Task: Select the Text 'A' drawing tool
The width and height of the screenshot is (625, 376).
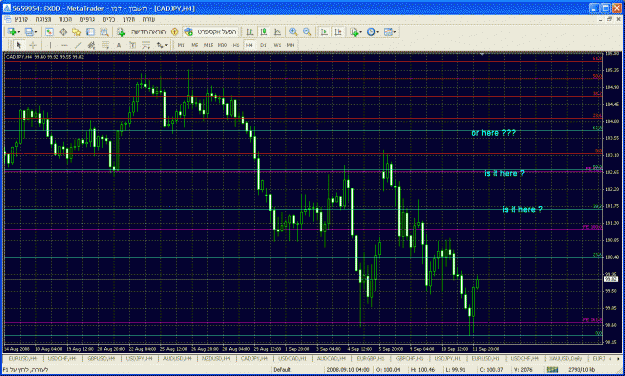Action: pyautogui.click(x=118, y=45)
